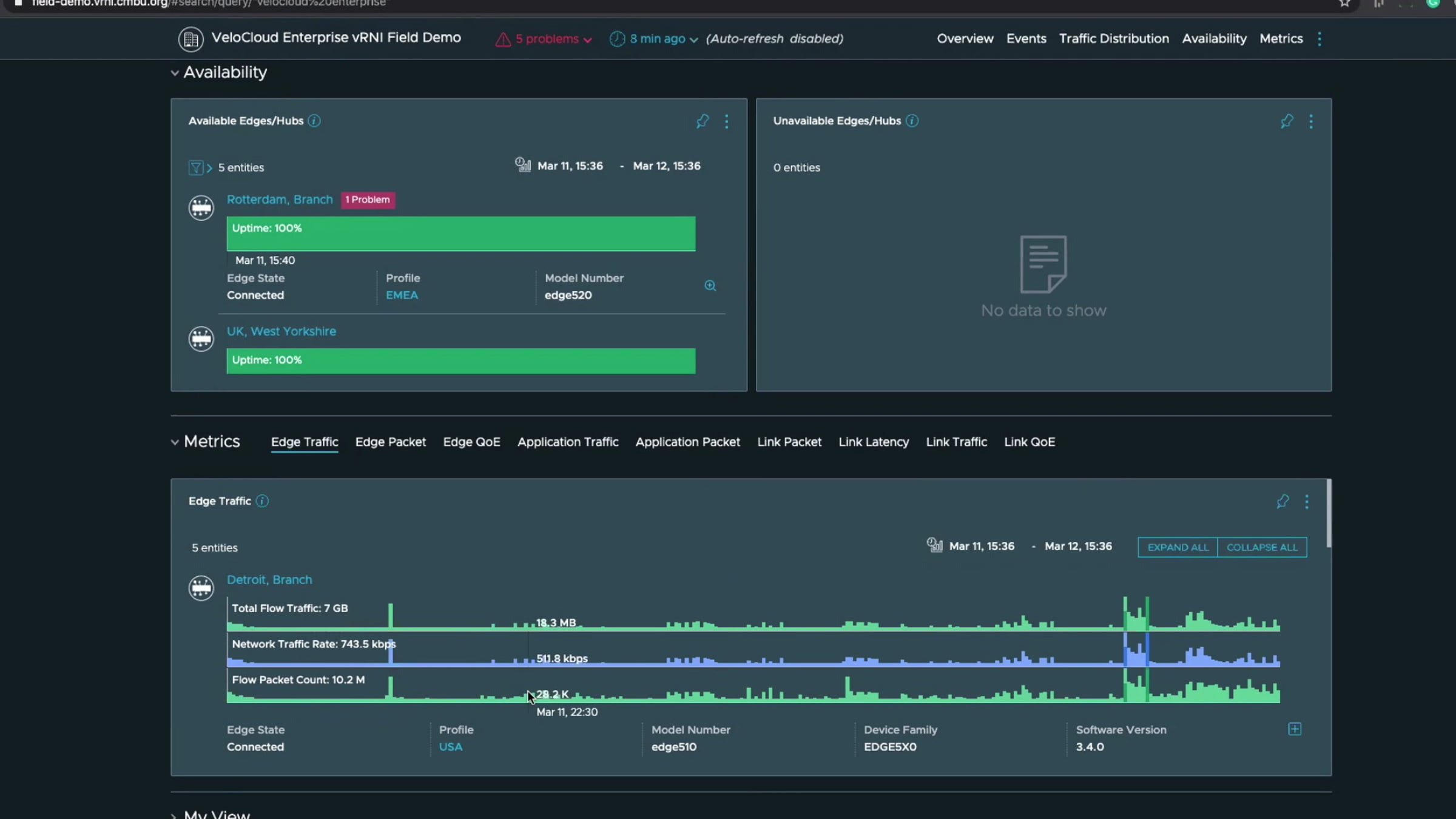Collapse the Availability section
The width and height of the screenshot is (1456, 819).
tap(175, 73)
